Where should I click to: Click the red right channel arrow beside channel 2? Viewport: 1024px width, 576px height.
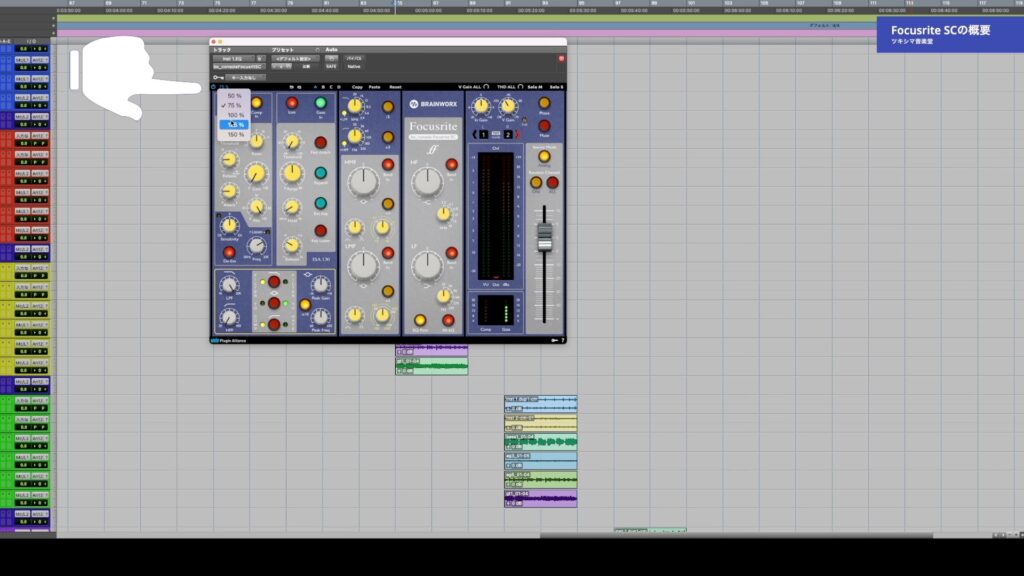(517, 135)
